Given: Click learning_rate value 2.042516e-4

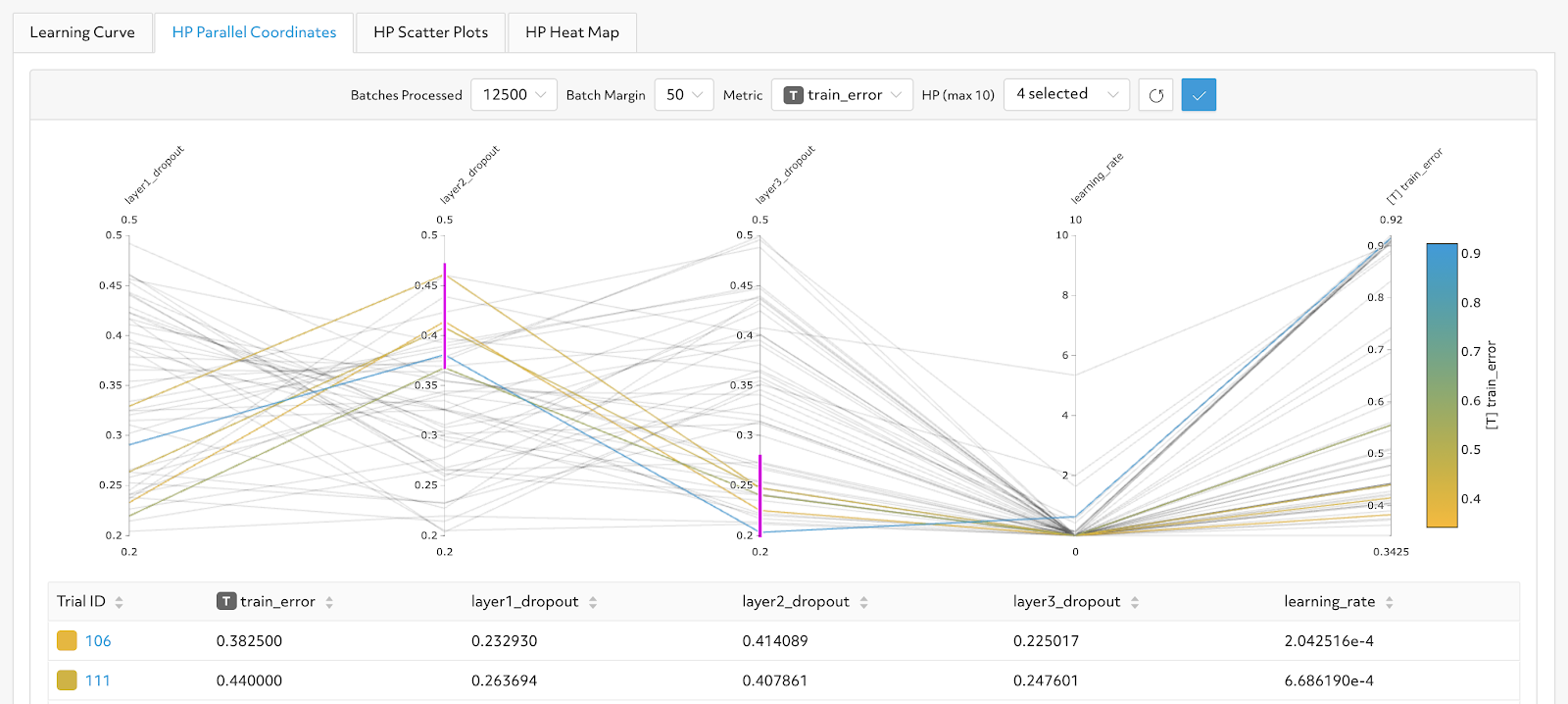Looking at the screenshot, I should point(1329,641).
